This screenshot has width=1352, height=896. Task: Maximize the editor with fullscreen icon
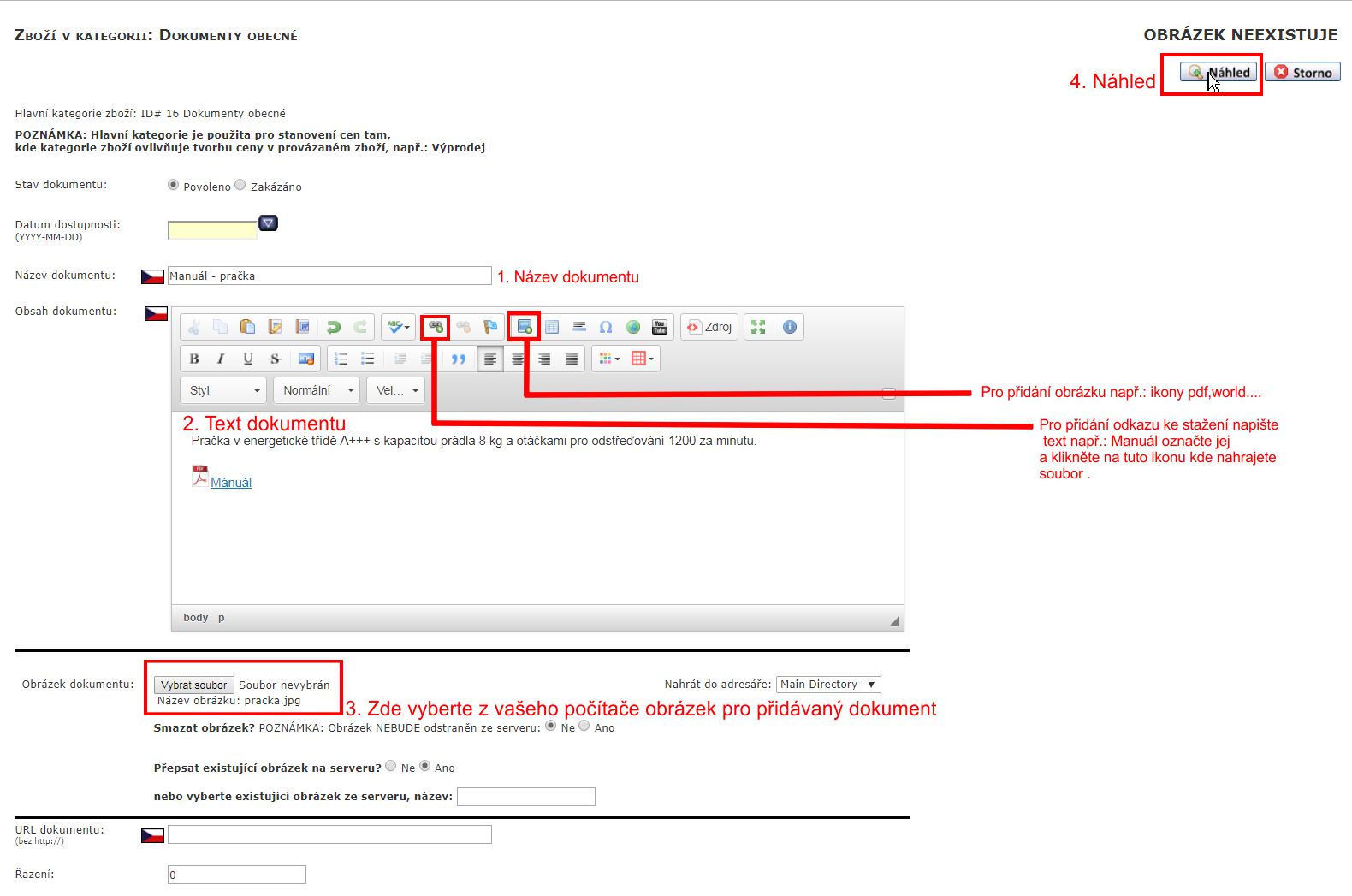758,327
